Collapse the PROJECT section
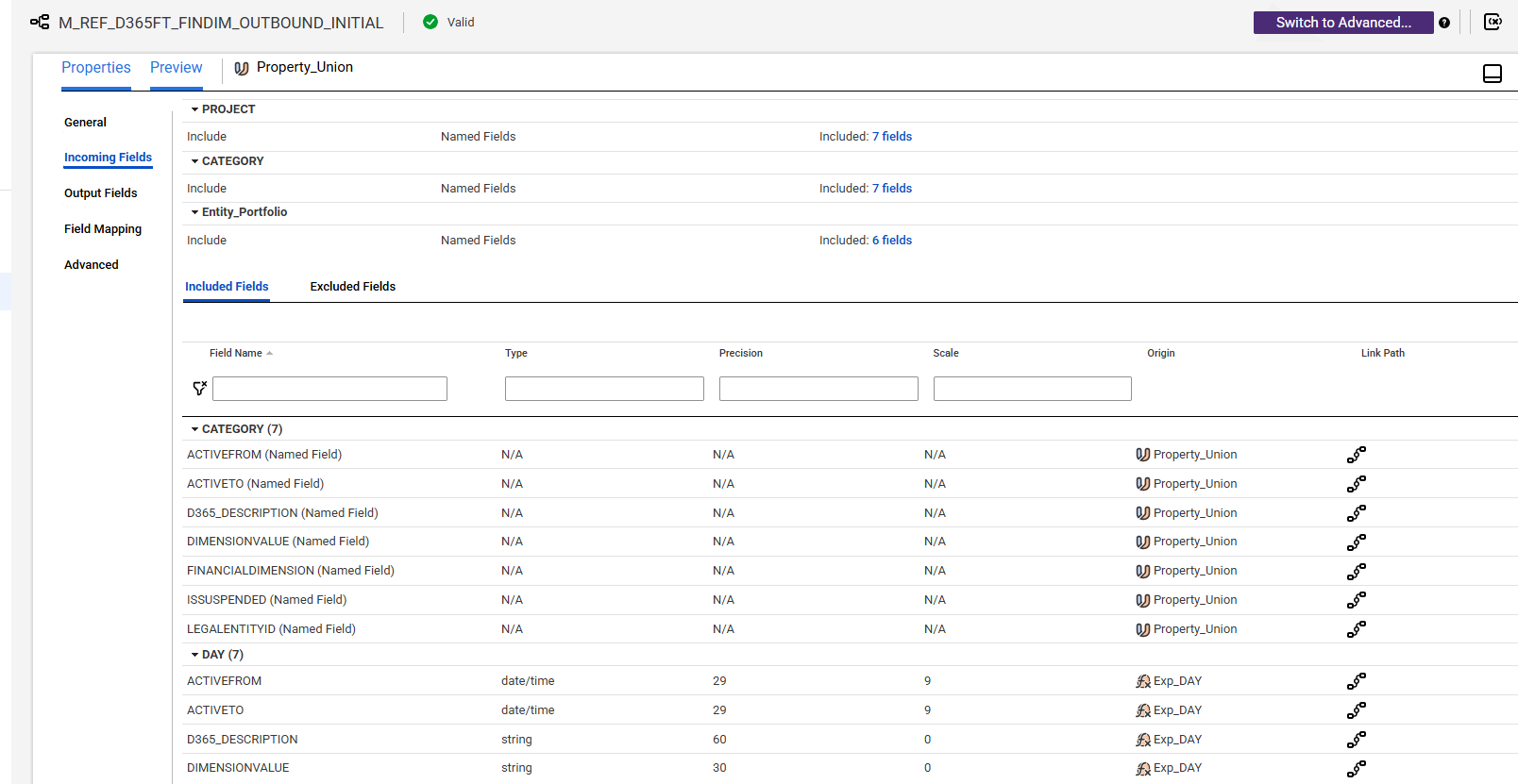 (195, 109)
